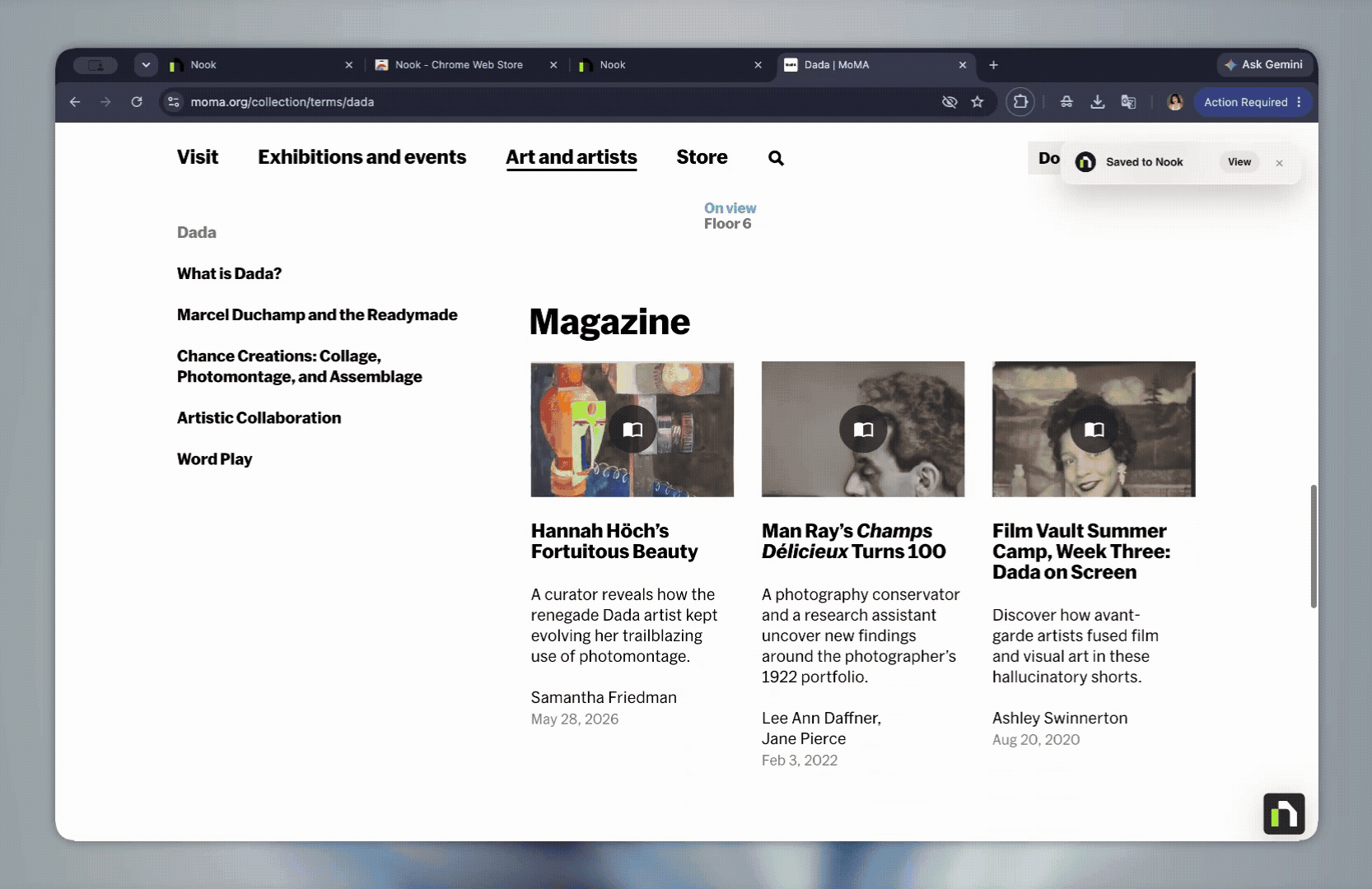
Task: Reload the MoMA Dada page
Action: (x=137, y=102)
